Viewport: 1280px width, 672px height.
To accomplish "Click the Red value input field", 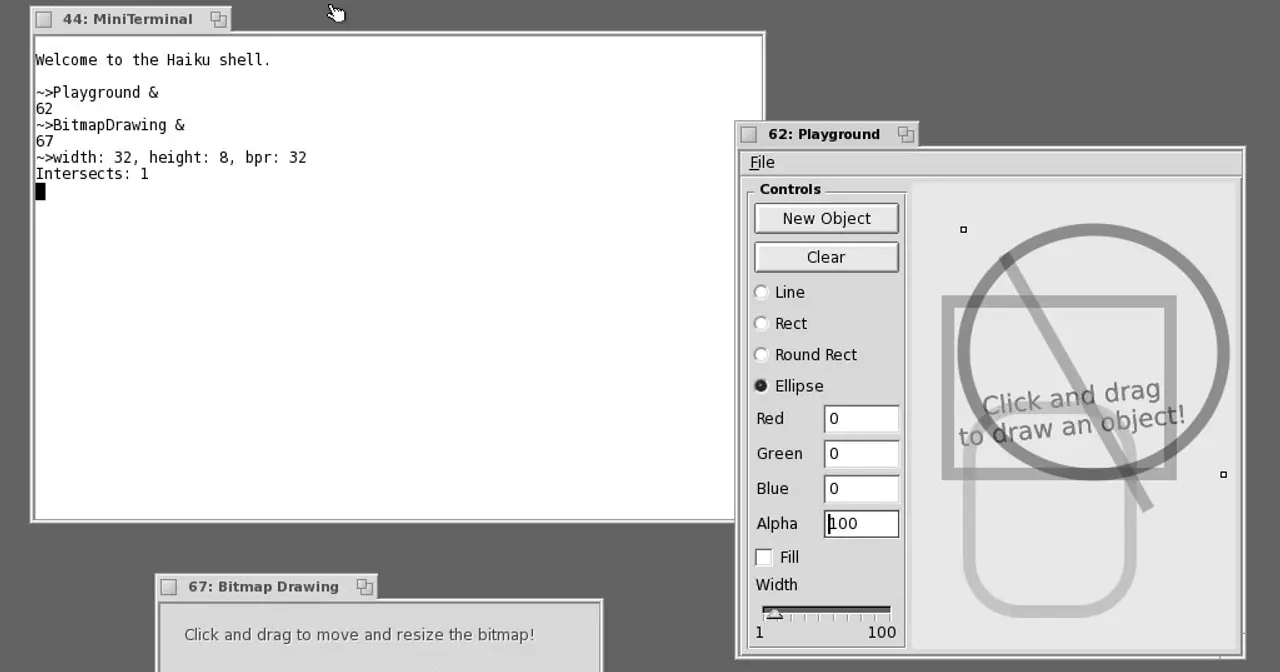I will [x=861, y=419].
